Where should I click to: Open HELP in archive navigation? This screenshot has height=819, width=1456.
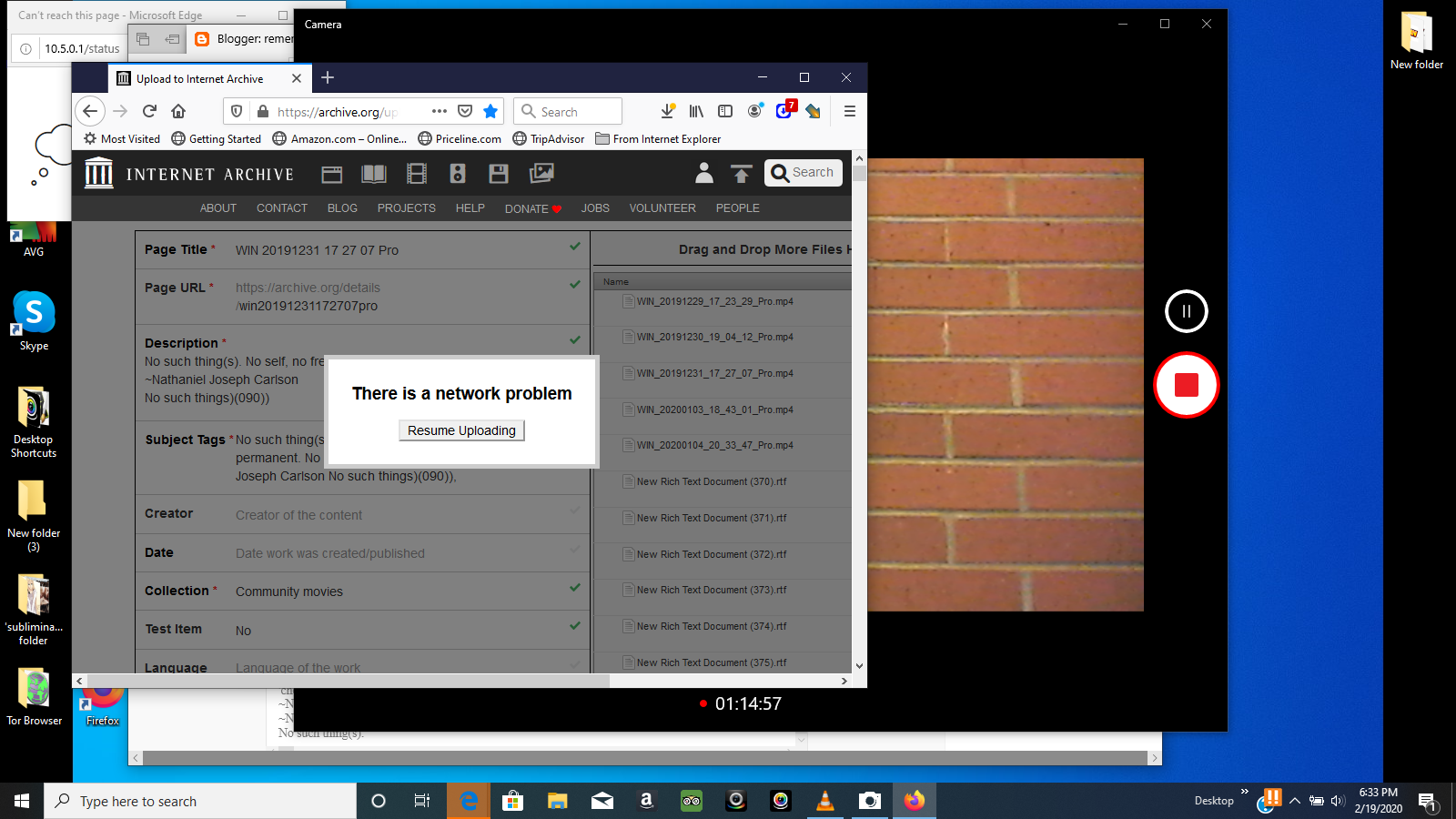(x=470, y=208)
